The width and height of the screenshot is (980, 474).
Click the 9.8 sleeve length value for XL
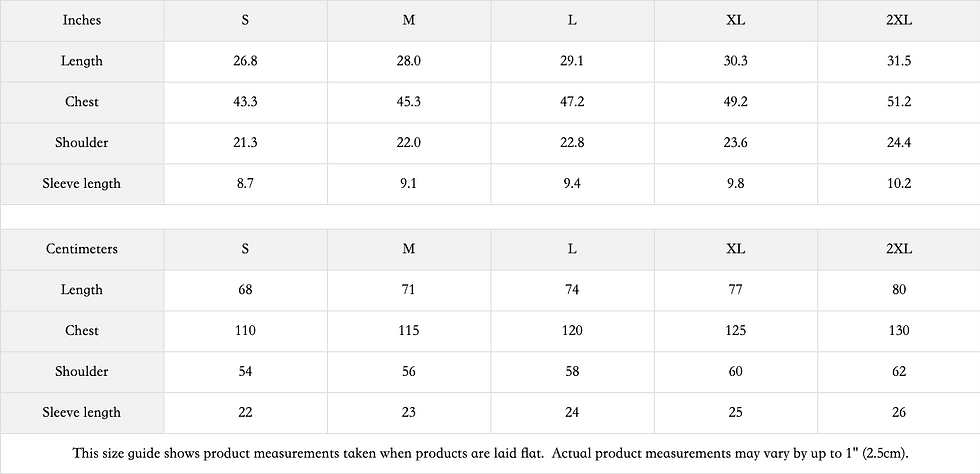736,184
